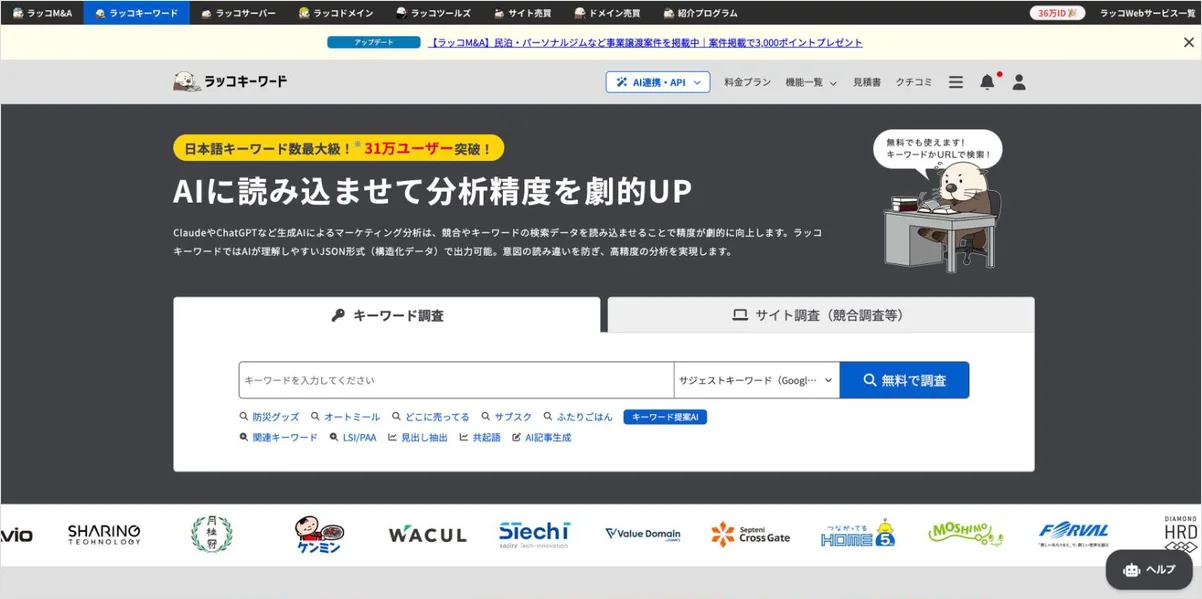Click the FORVAL logo
The height and width of the screenshot is (599, 1202).
(x=1073, y=534)
